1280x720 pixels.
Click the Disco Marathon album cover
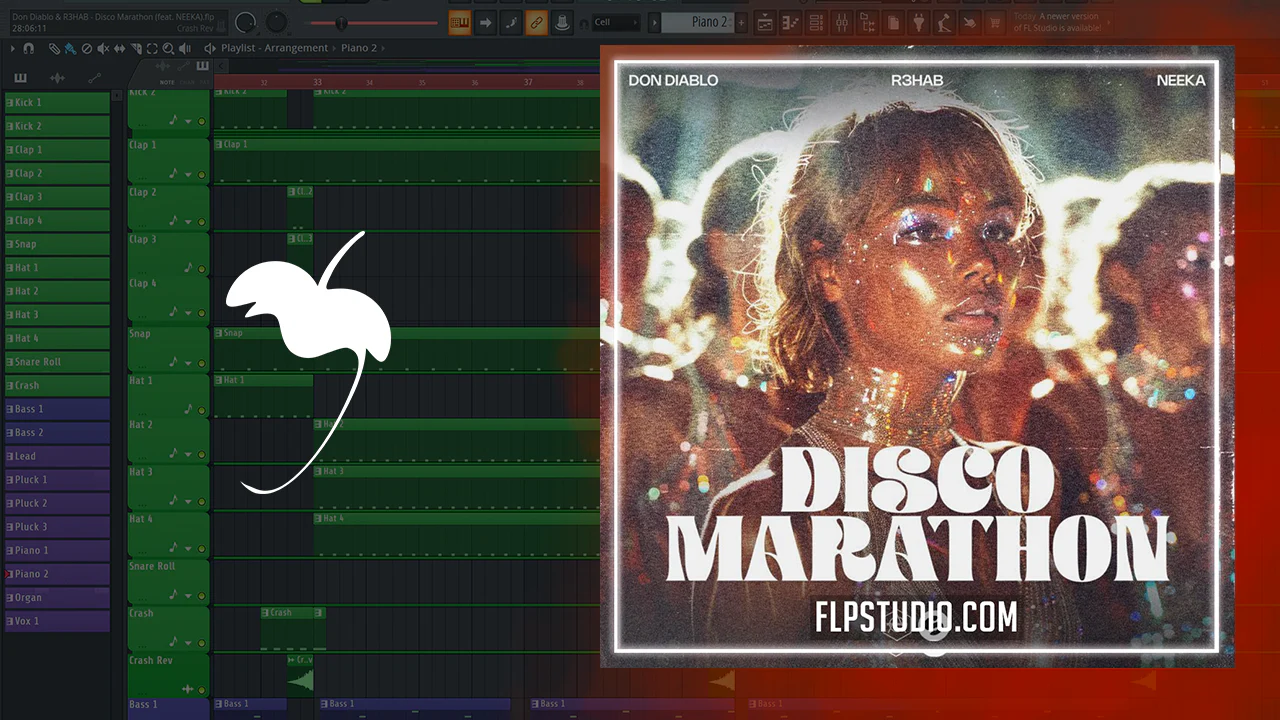coord(917,355)
